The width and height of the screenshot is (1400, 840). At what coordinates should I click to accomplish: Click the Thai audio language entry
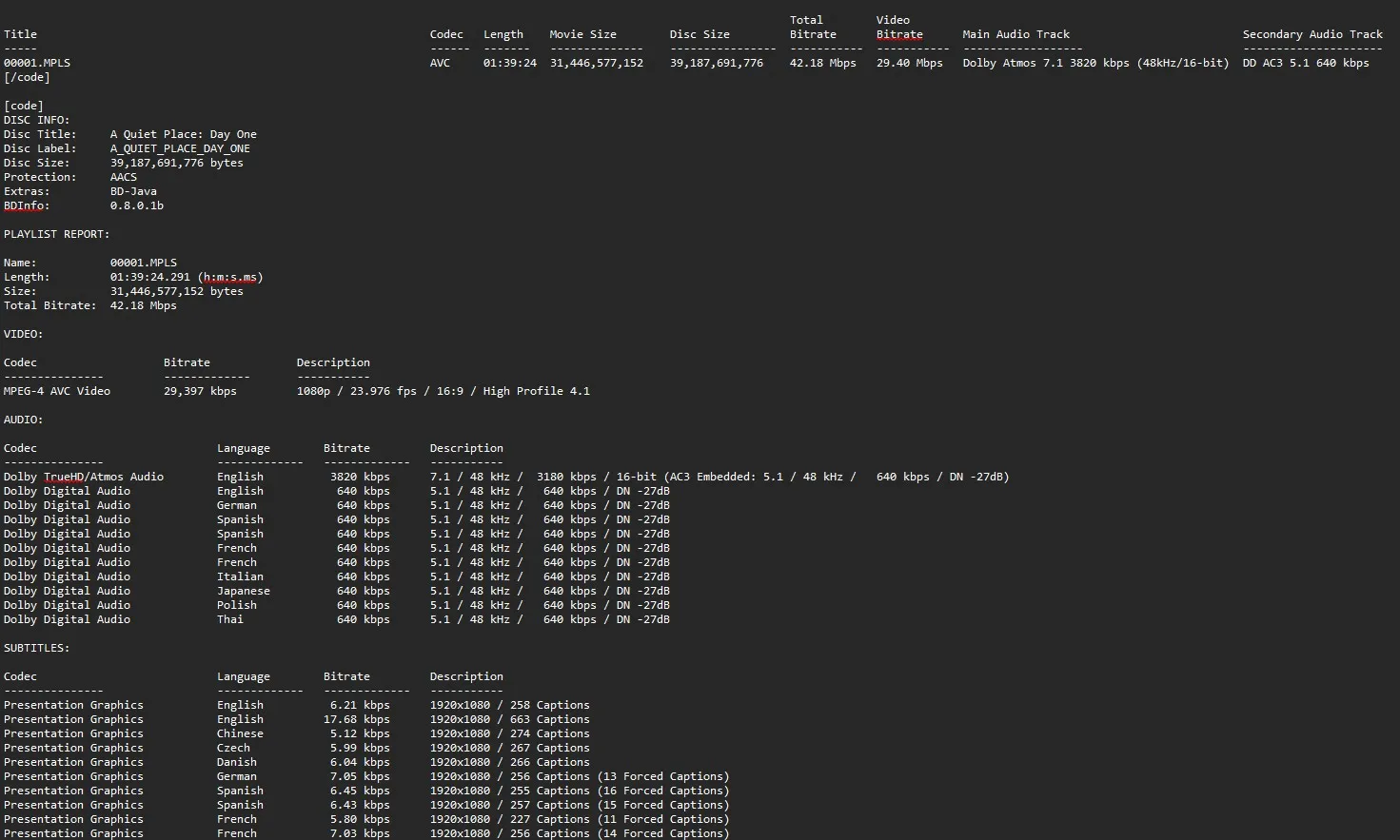[x=229, y=619]
